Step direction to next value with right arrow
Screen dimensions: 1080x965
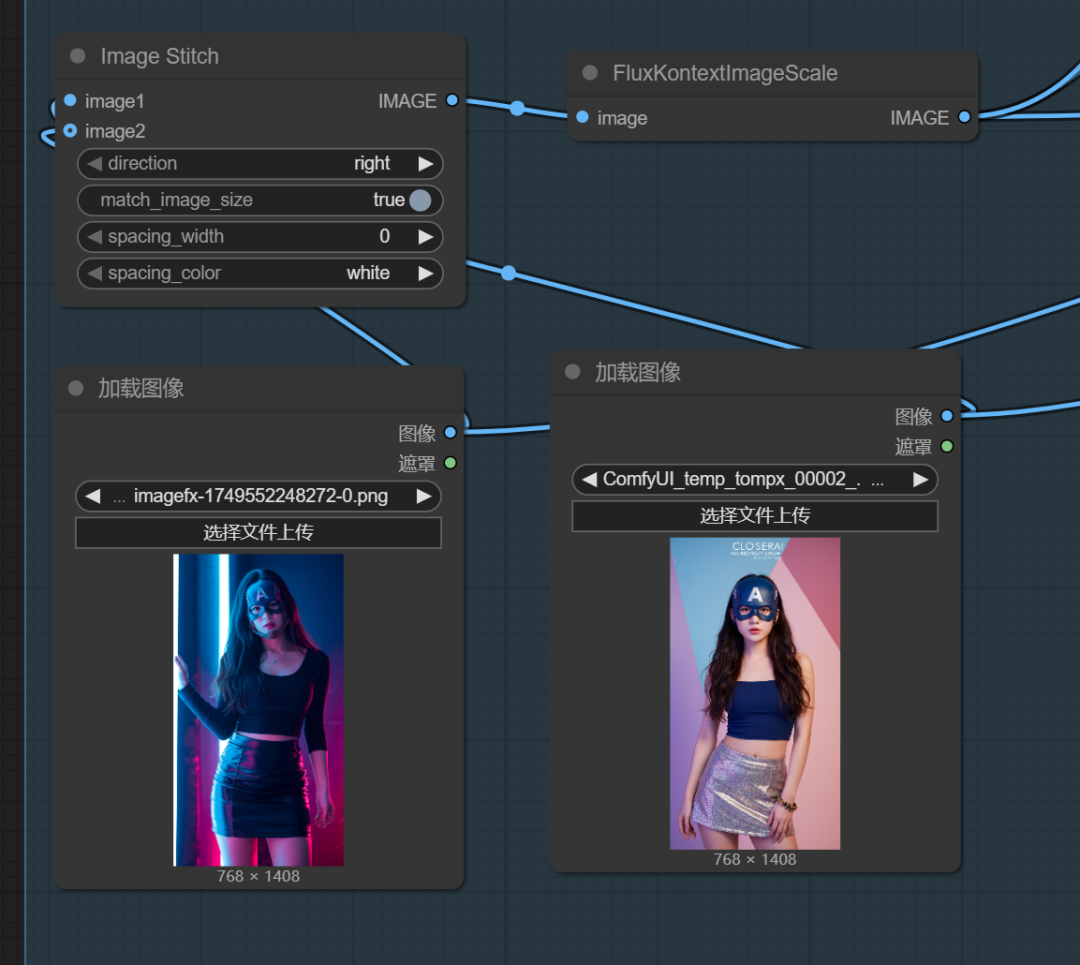pyautogui.click(x=426, y=163)
